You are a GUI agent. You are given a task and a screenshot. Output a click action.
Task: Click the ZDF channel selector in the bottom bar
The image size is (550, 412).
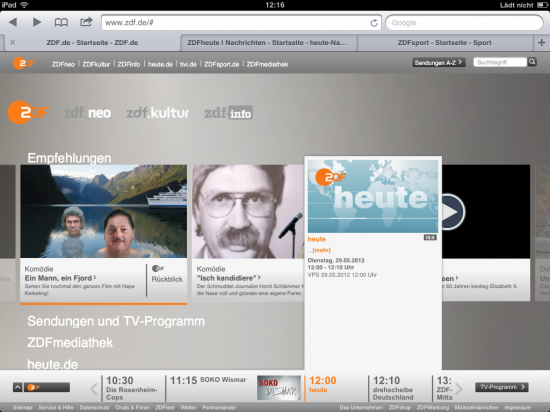[x=47, y=387]
